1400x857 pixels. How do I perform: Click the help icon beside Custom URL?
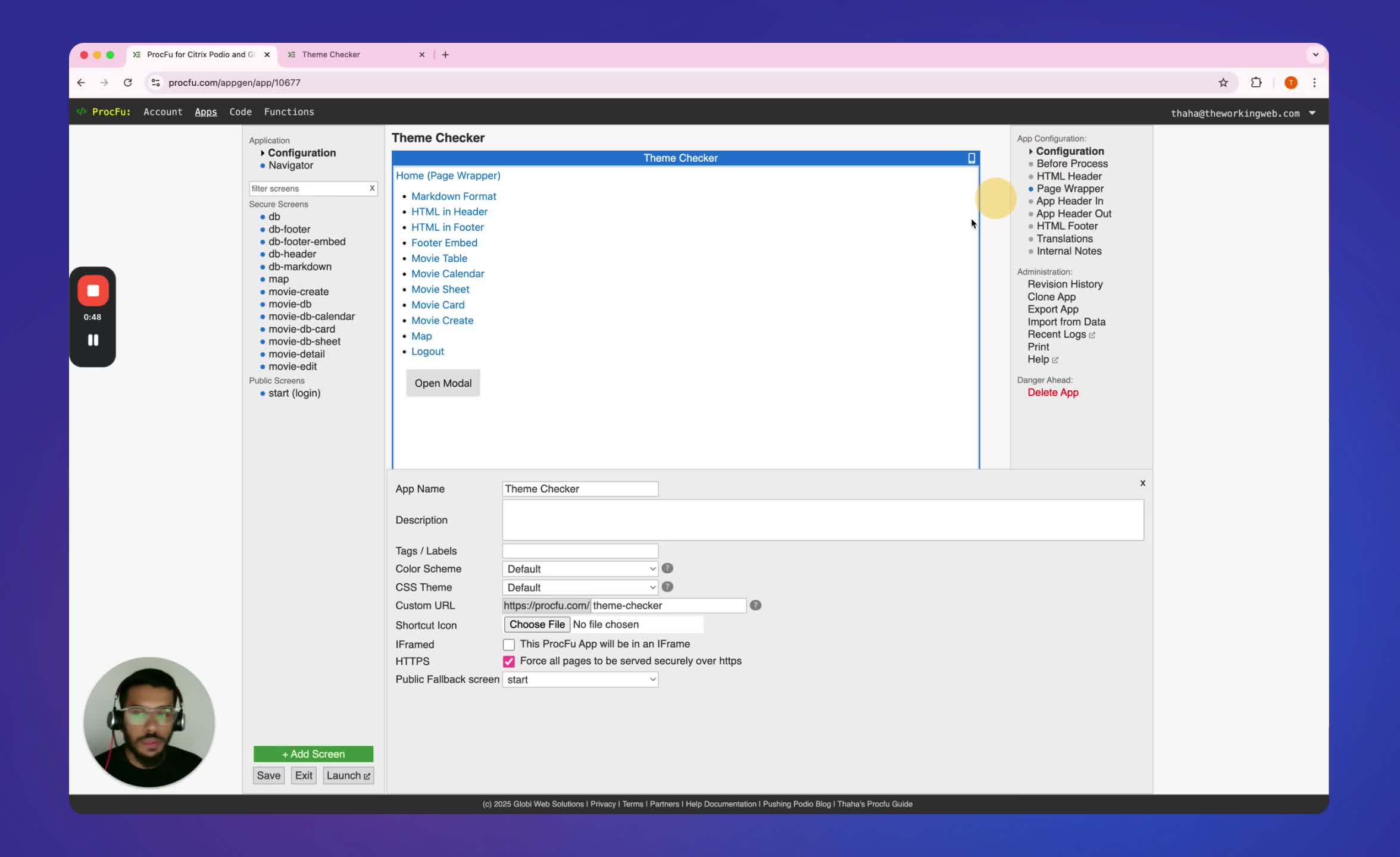pos(755,605)
